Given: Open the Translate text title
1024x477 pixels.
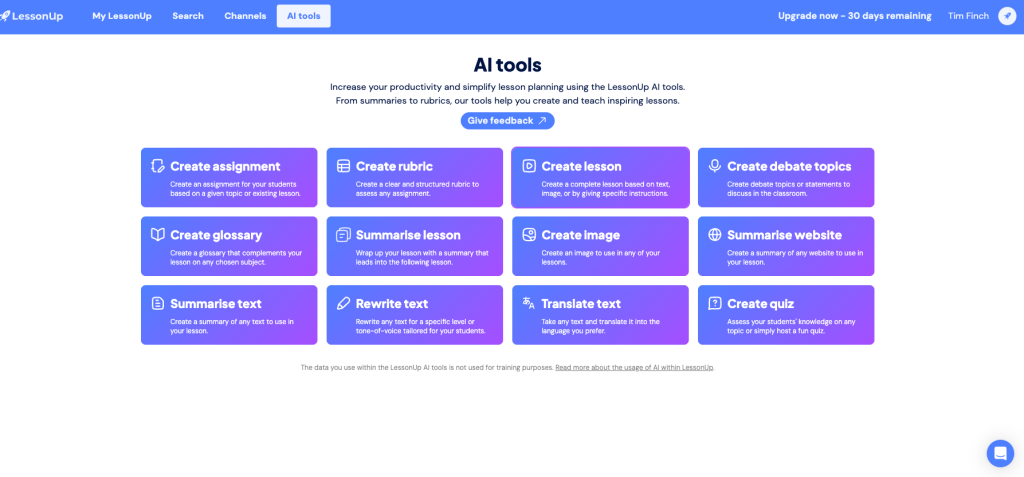Looking at the screenshot, I should (x=581, y=304).
